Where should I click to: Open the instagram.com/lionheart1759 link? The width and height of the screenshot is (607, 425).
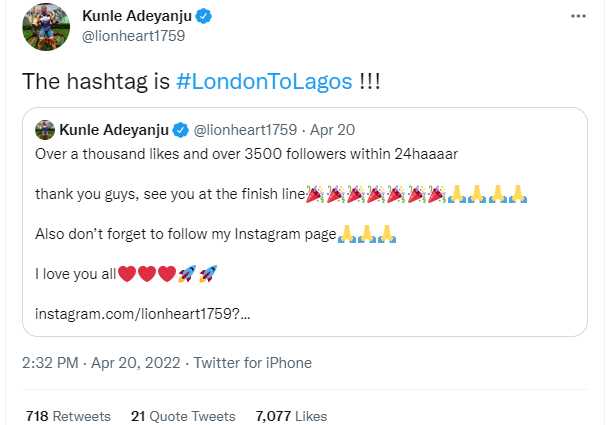142,313
